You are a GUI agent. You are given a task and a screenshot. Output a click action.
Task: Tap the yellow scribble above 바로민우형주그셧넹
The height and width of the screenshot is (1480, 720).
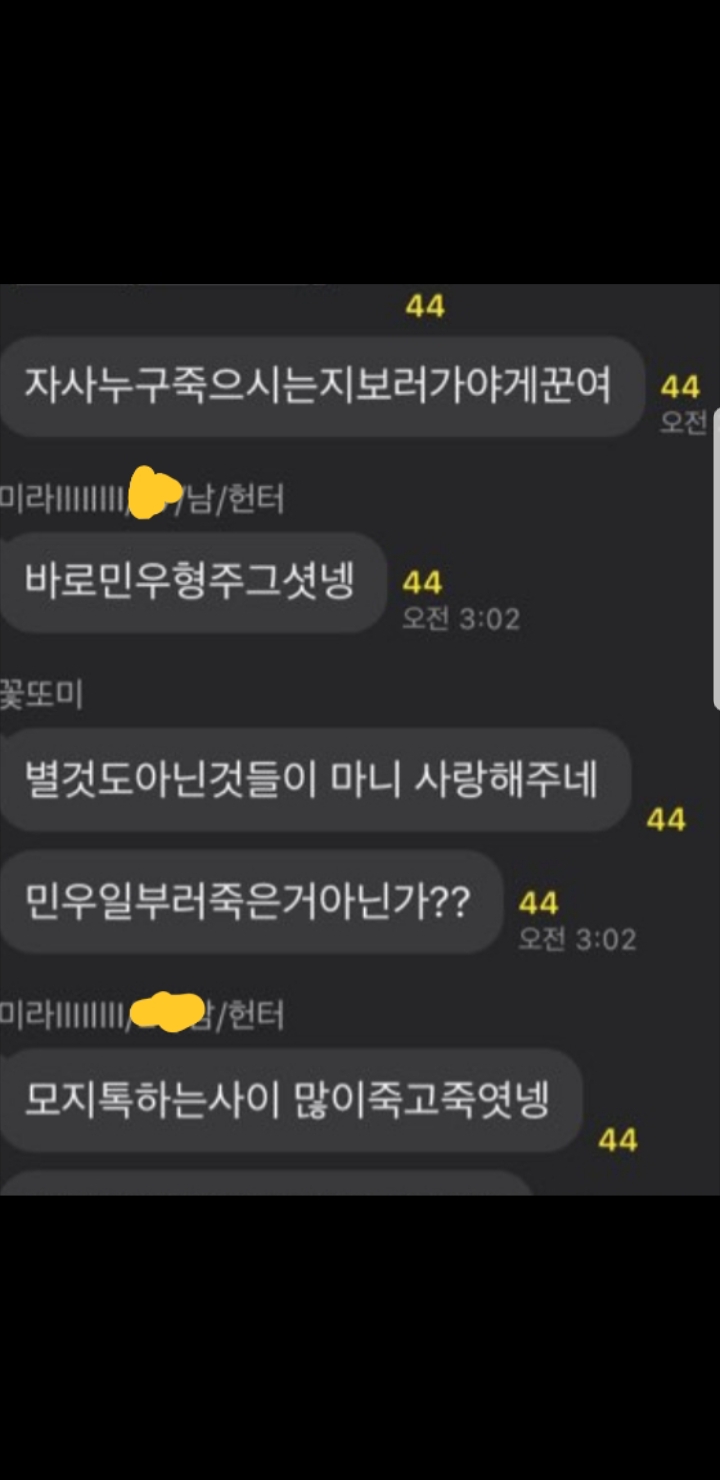[156, 492]
